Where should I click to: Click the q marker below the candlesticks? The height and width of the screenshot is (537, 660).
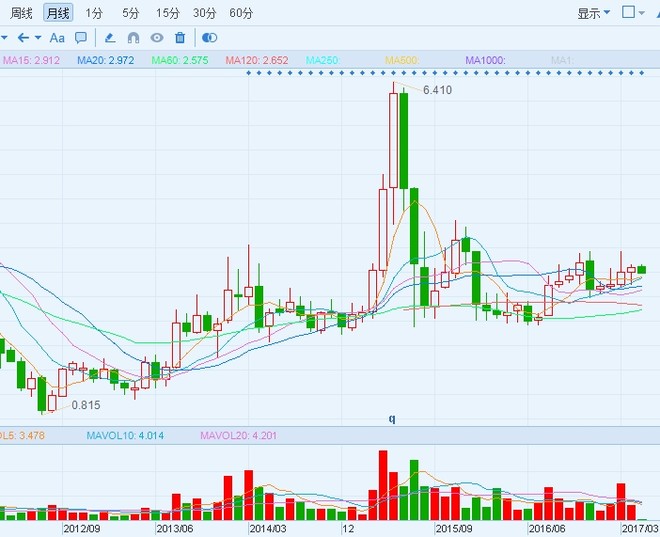click(x=392, y=419)
